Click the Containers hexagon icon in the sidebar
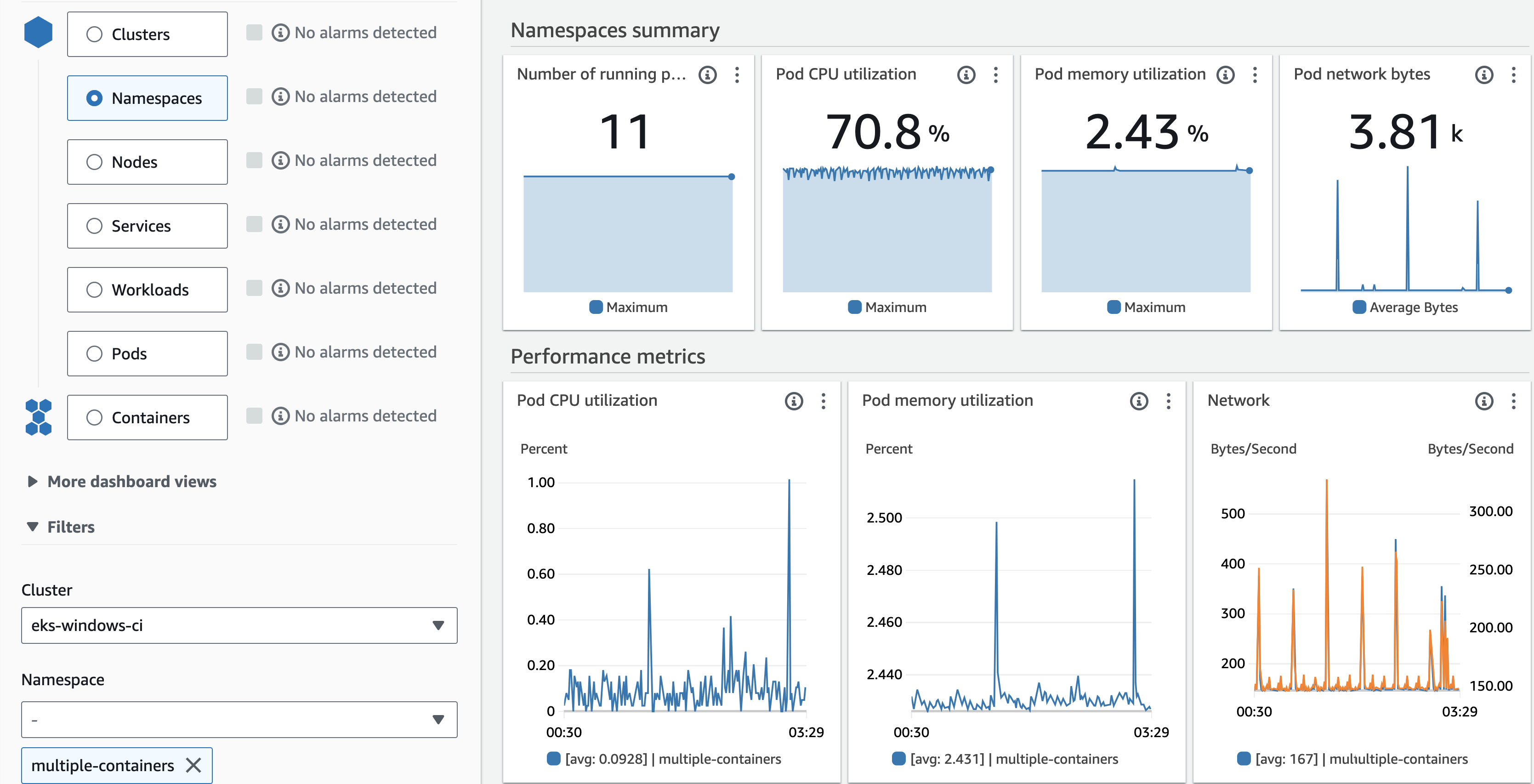The width and height of the screenshot is (1534, 784). (x=38, y=417)
